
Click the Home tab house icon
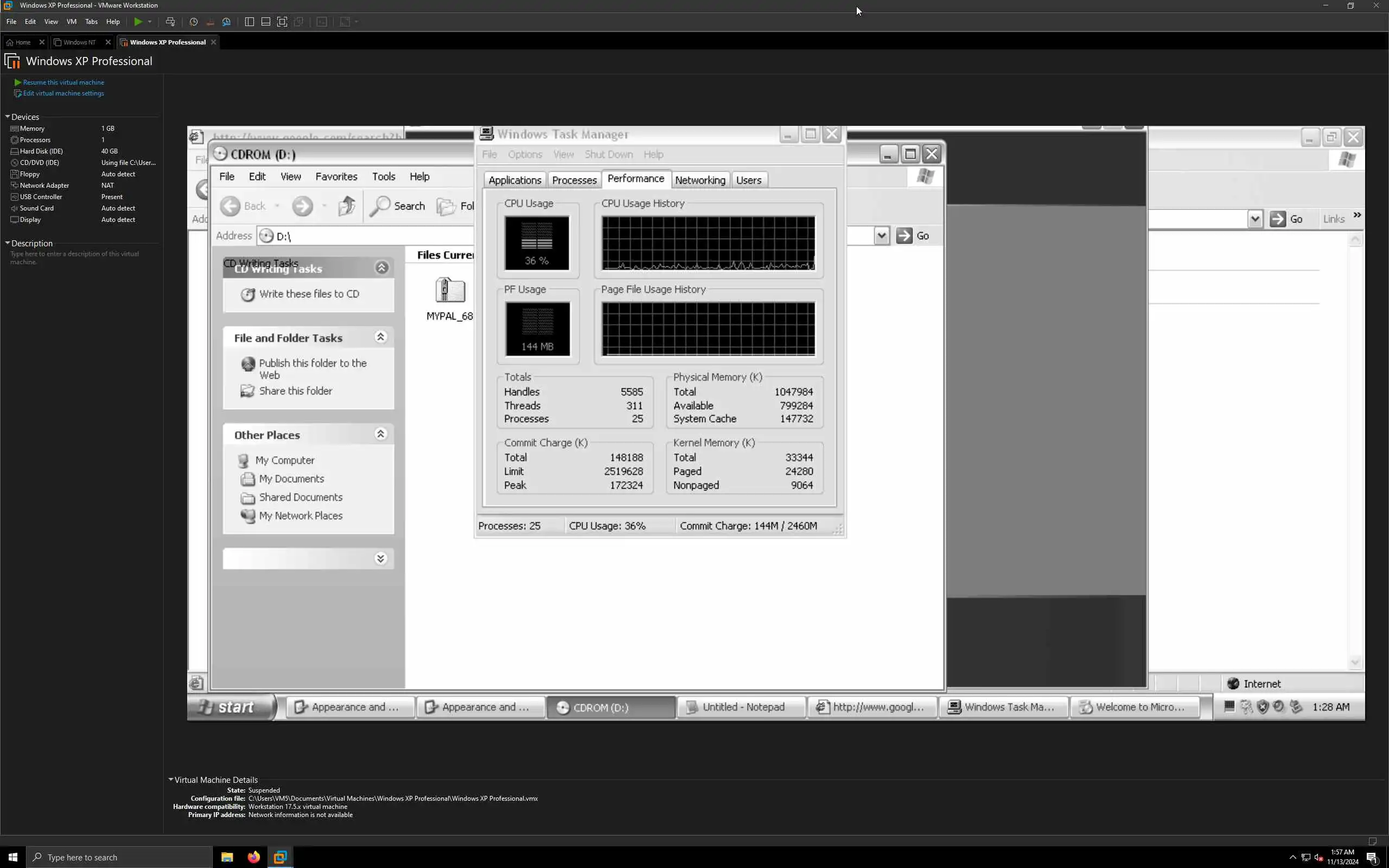[10, 42]
